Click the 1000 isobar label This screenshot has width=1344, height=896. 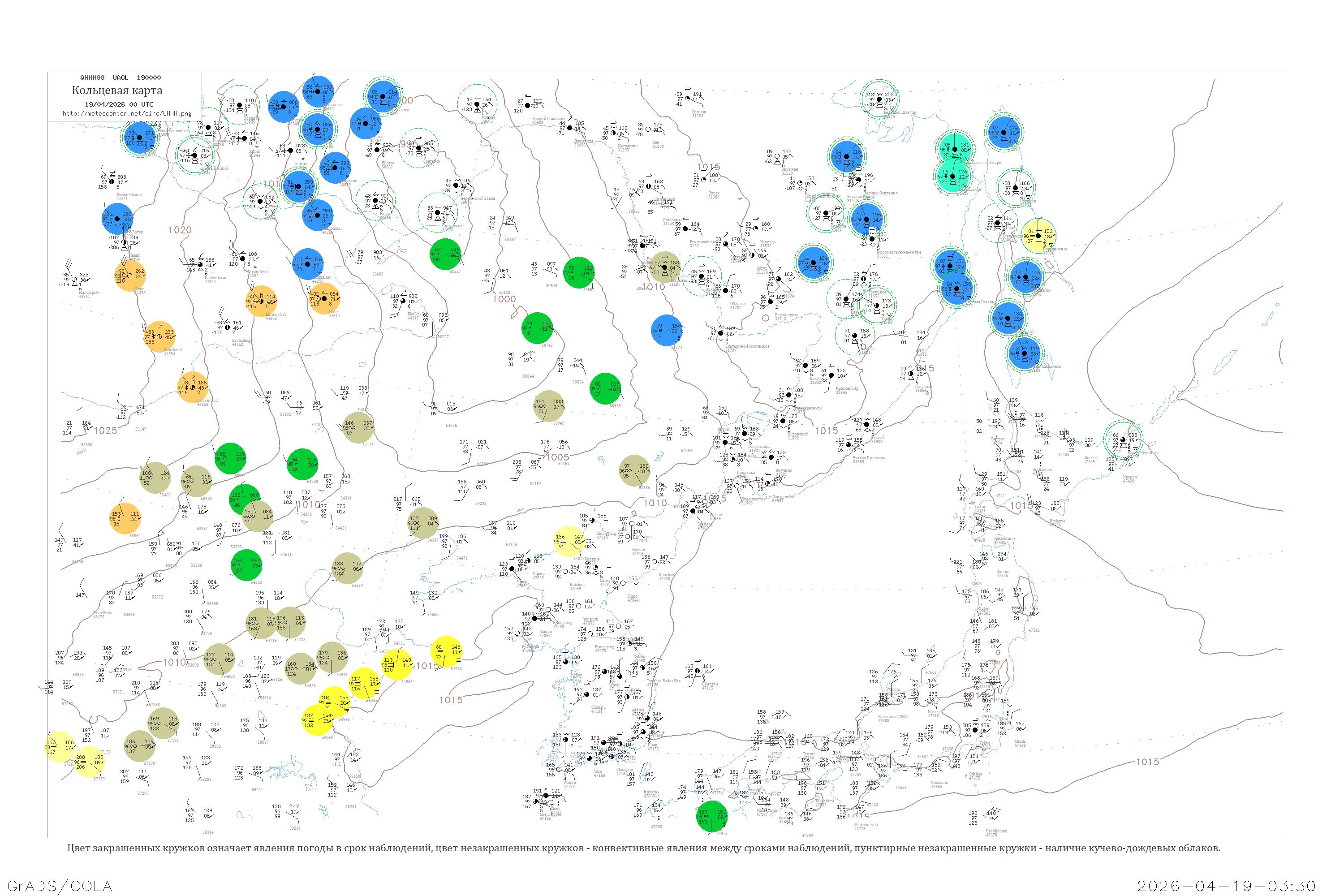[504, 299]
